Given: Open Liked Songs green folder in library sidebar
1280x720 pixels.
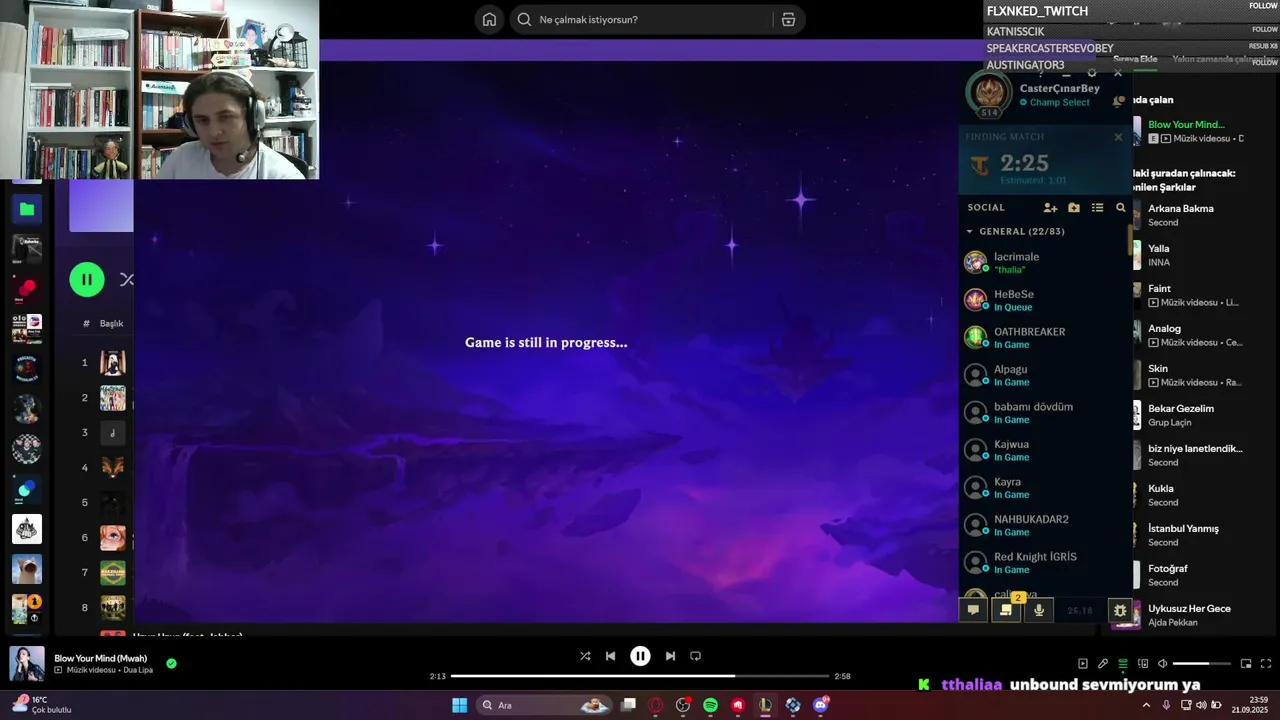Looking at the screenshot, I should pos(27,209).
